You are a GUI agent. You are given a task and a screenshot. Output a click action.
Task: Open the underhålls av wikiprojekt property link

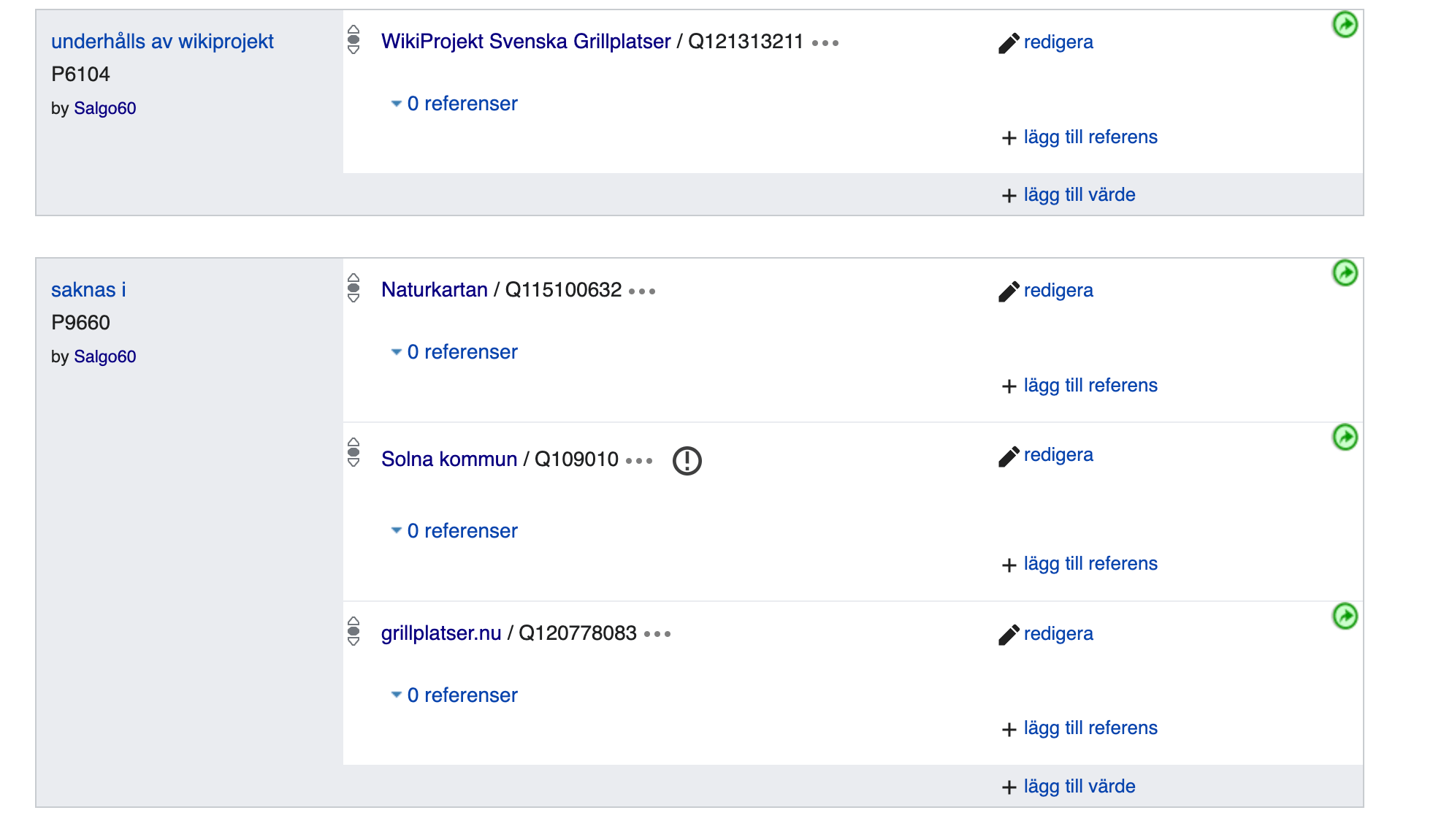point(162,42)
